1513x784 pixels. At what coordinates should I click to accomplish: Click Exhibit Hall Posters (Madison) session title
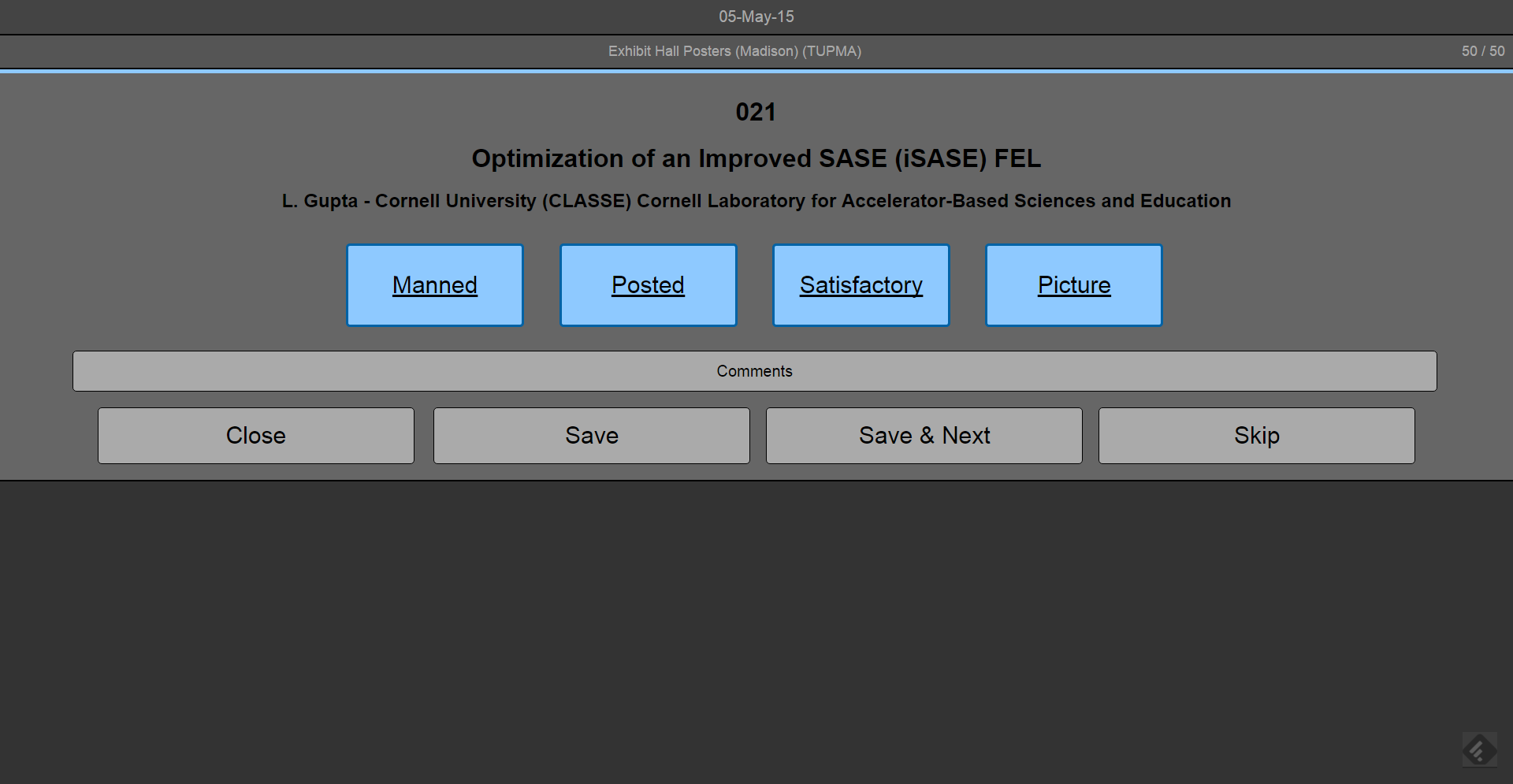734,51
